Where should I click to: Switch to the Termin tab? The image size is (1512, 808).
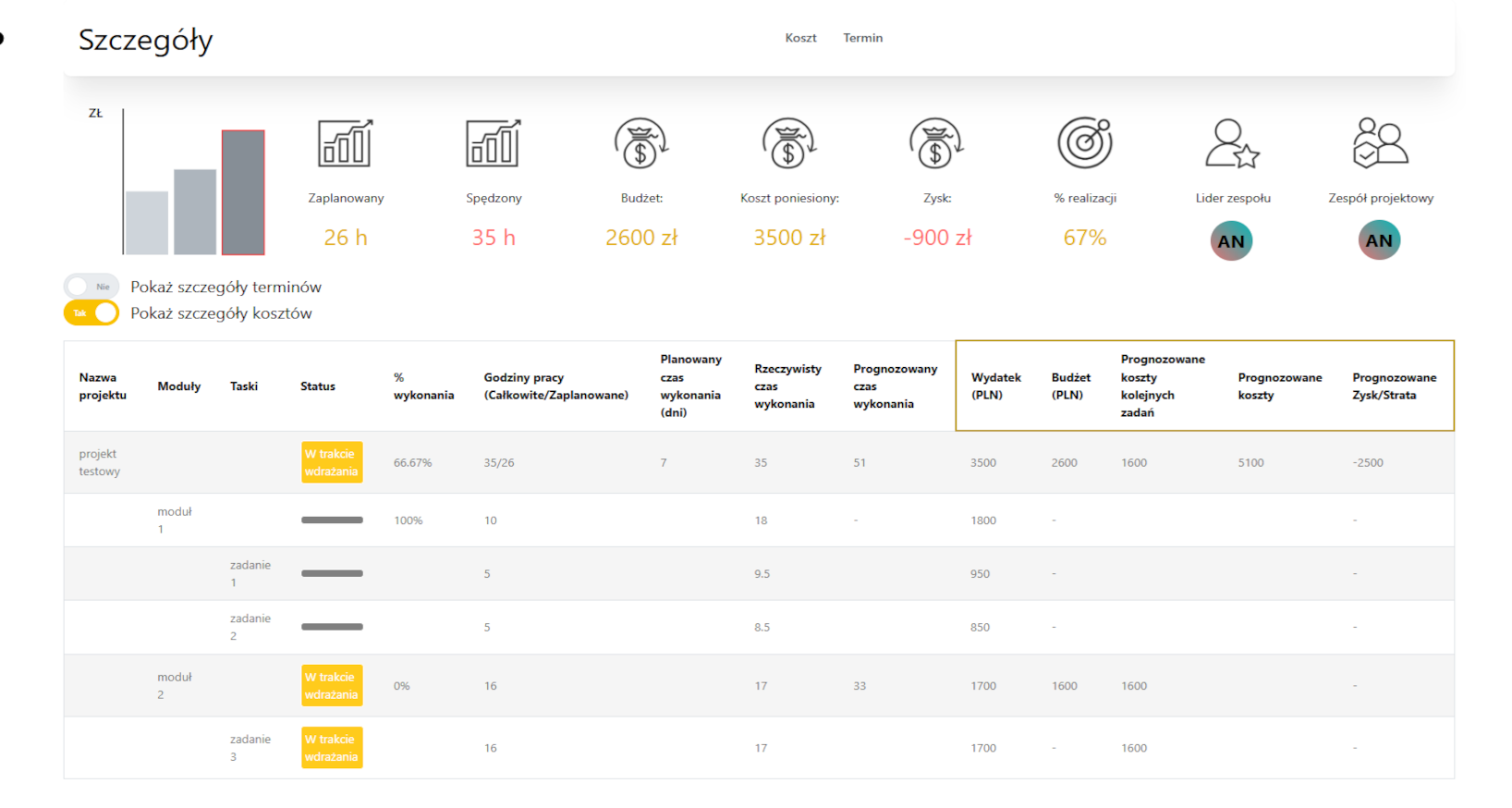863,38
